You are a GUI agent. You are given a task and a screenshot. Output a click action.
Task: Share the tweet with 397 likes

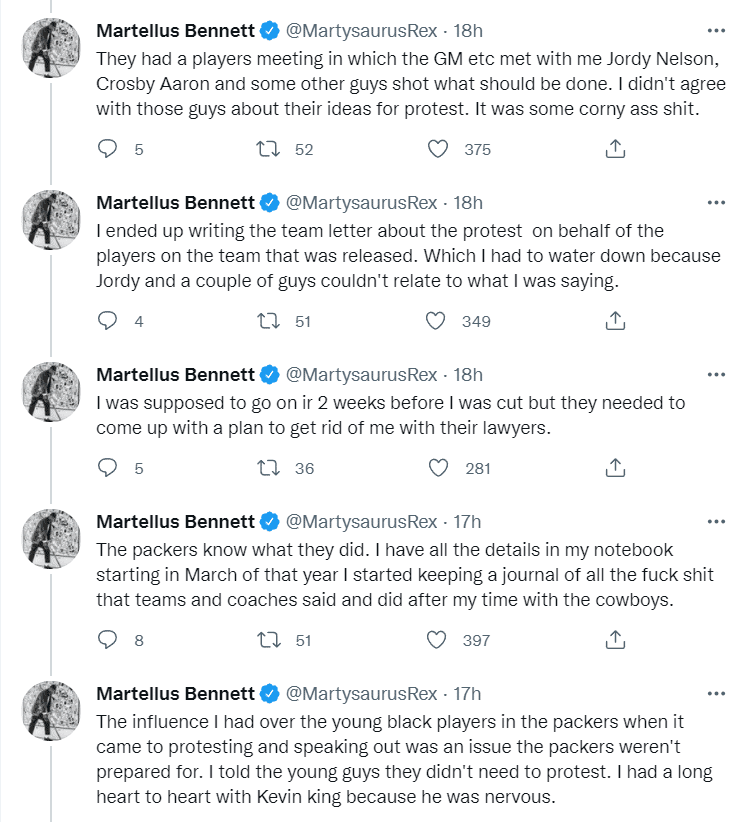pos(616,639)
